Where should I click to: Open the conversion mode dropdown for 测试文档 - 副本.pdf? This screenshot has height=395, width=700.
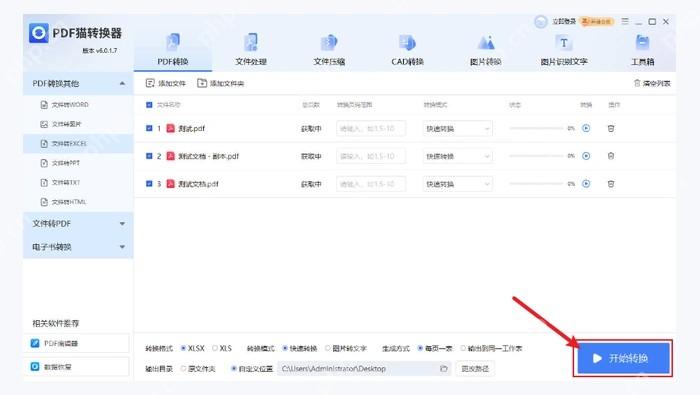click(x=458, y=156)
